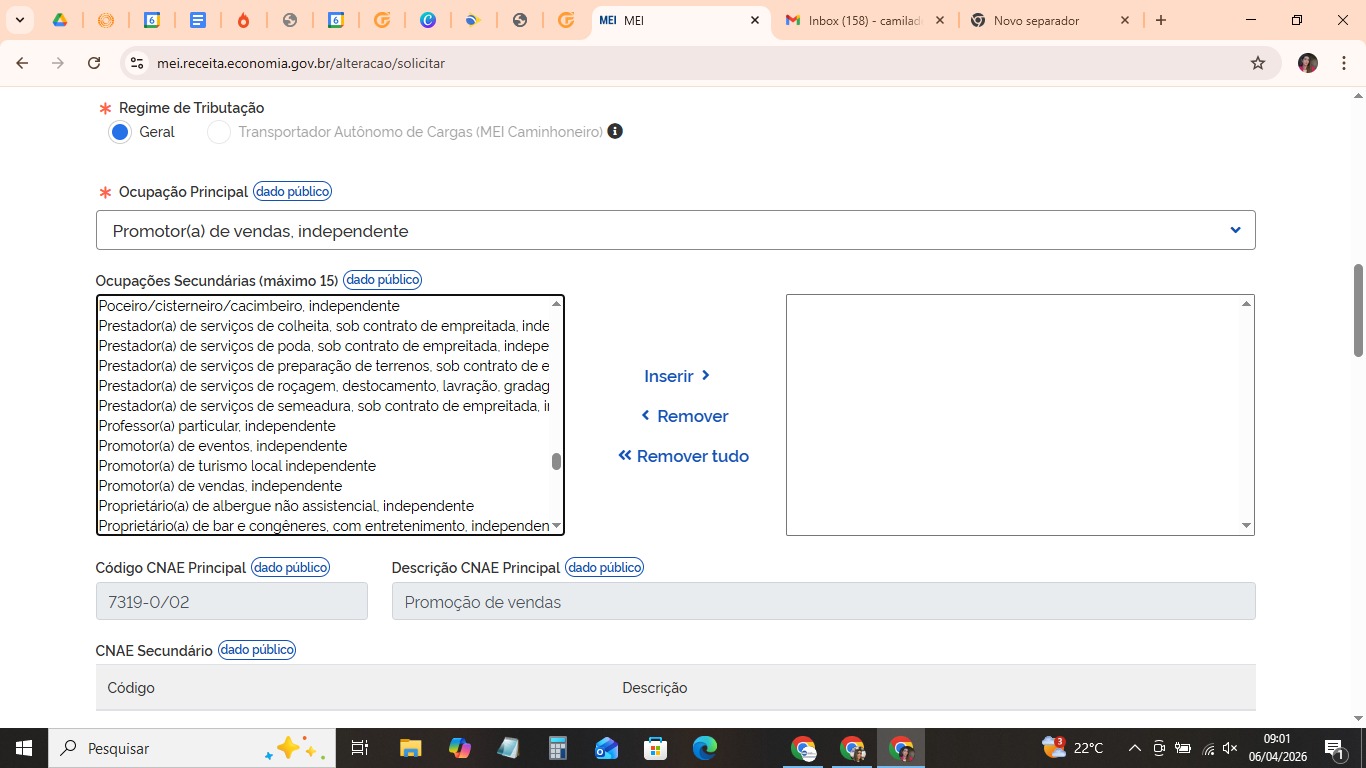1366x768 pixels.
Task: Switch to the MEI tab
Action: click(681, 20)
